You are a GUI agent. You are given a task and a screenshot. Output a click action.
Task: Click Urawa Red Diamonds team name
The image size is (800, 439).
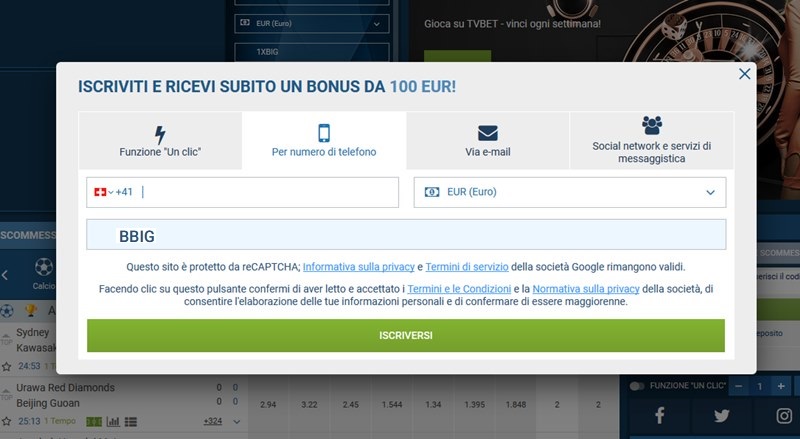tap(65, 387)
